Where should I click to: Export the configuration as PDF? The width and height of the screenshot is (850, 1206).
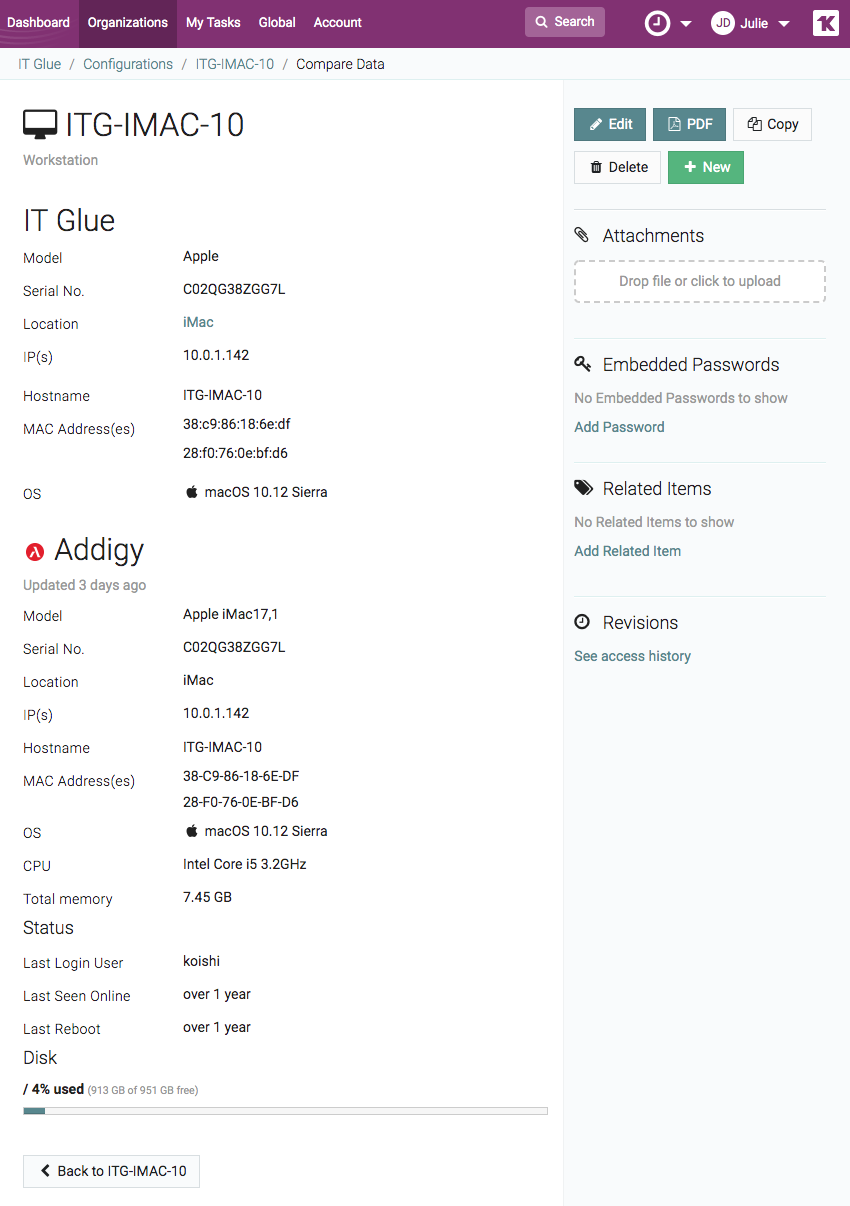[689, 124]
